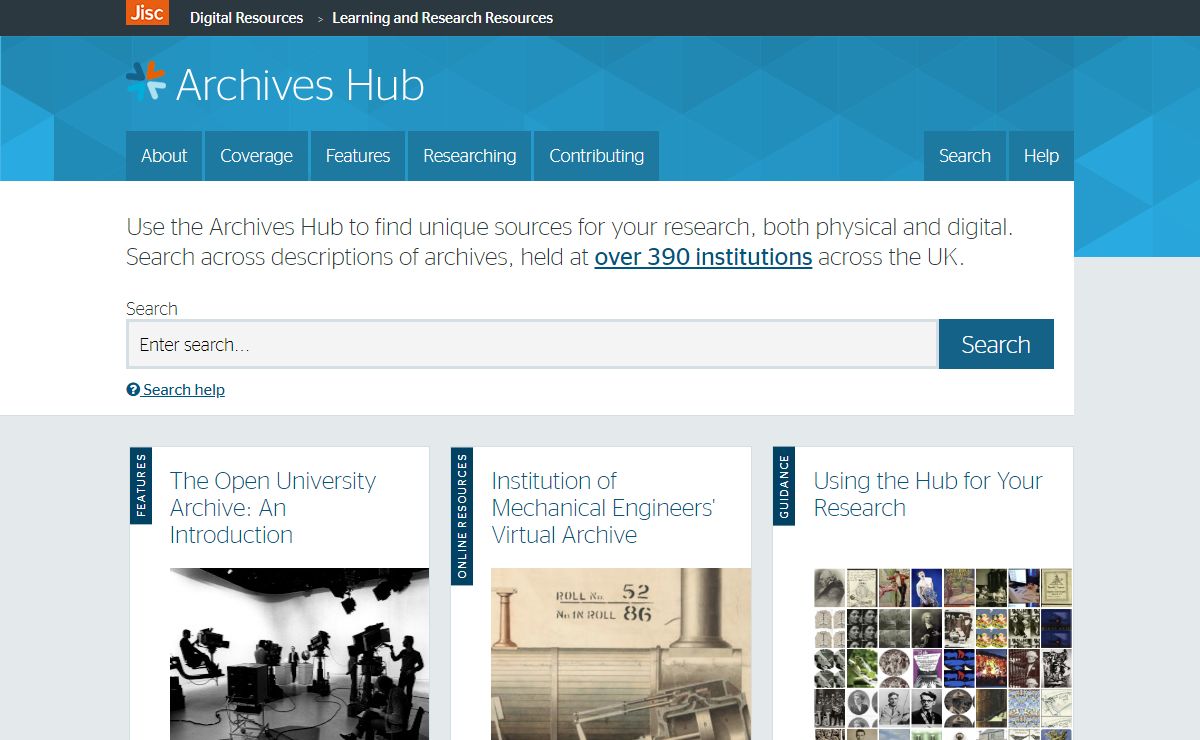This screenshot has height=740, width=1200.
Task: Open the Researching menu
Action: click(470, 156)
